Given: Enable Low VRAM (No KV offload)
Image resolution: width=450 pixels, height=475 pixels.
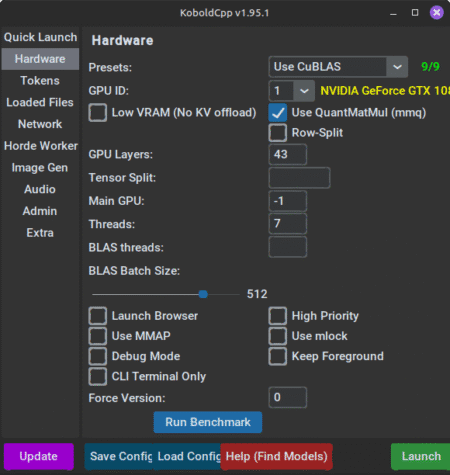Looking at the screenshot, I should [x=98, y=113].
